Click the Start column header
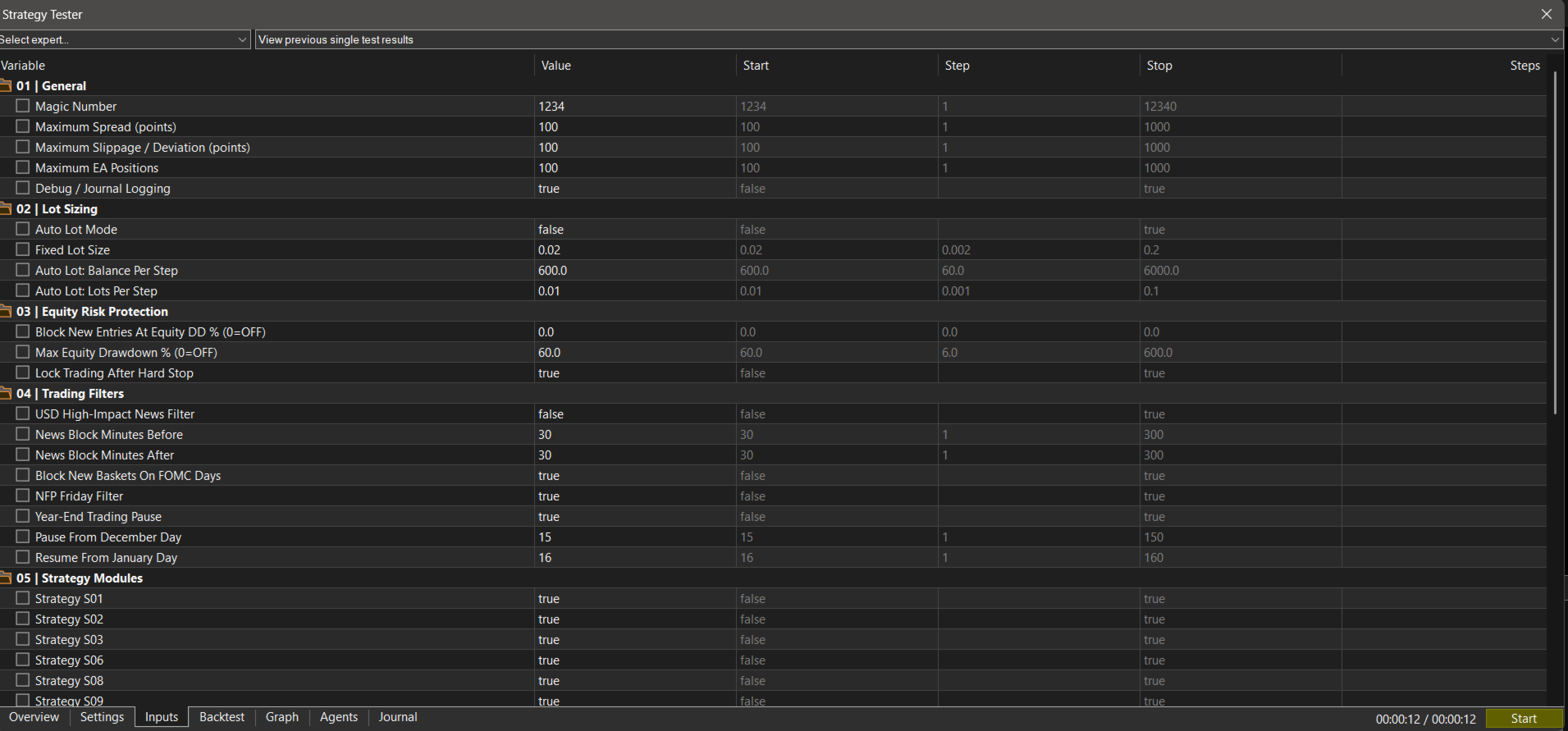This screenshot has width=1568, height=731. (837, 66)
